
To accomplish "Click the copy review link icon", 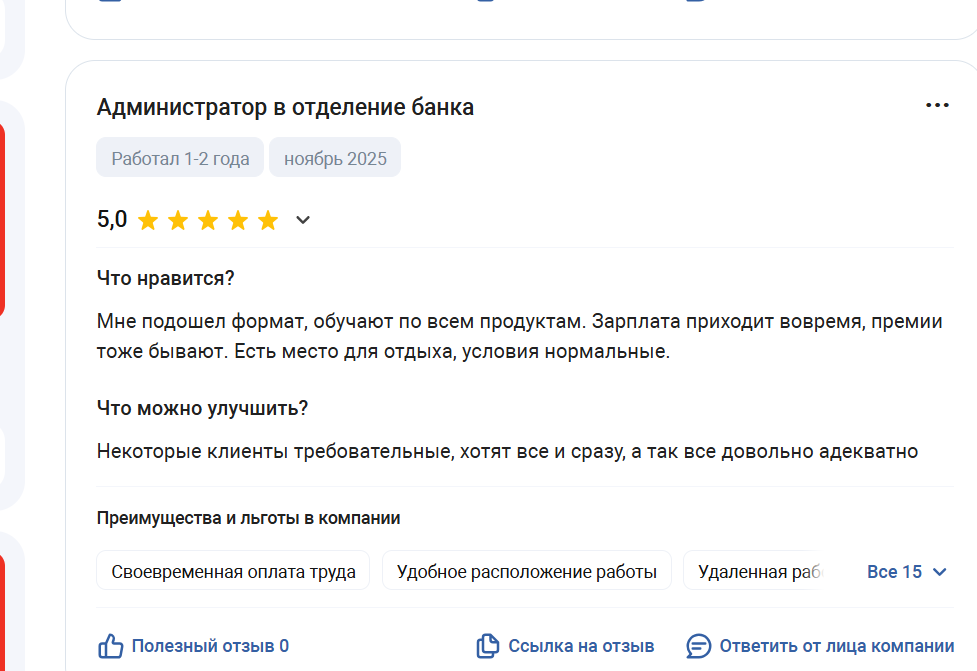I will click(487, 646).
